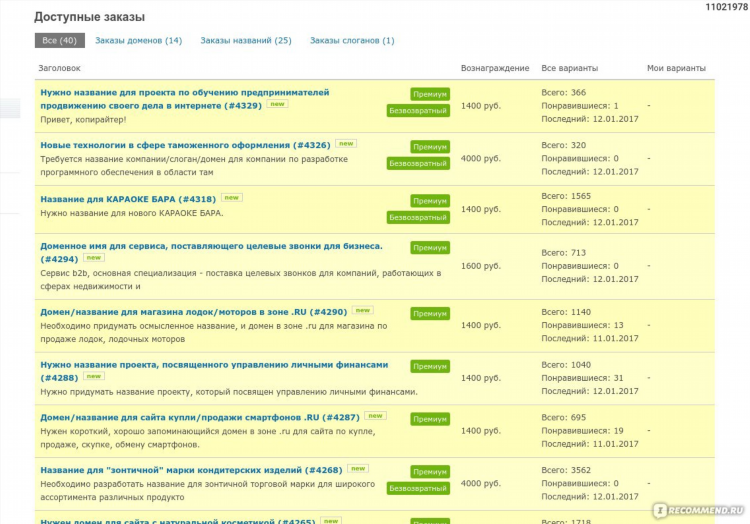Image resolution: width=750 pixels, height=524 pixels.
Task: Click 'Всего: 1040' in order #4288 row
Action: (566, 365)
